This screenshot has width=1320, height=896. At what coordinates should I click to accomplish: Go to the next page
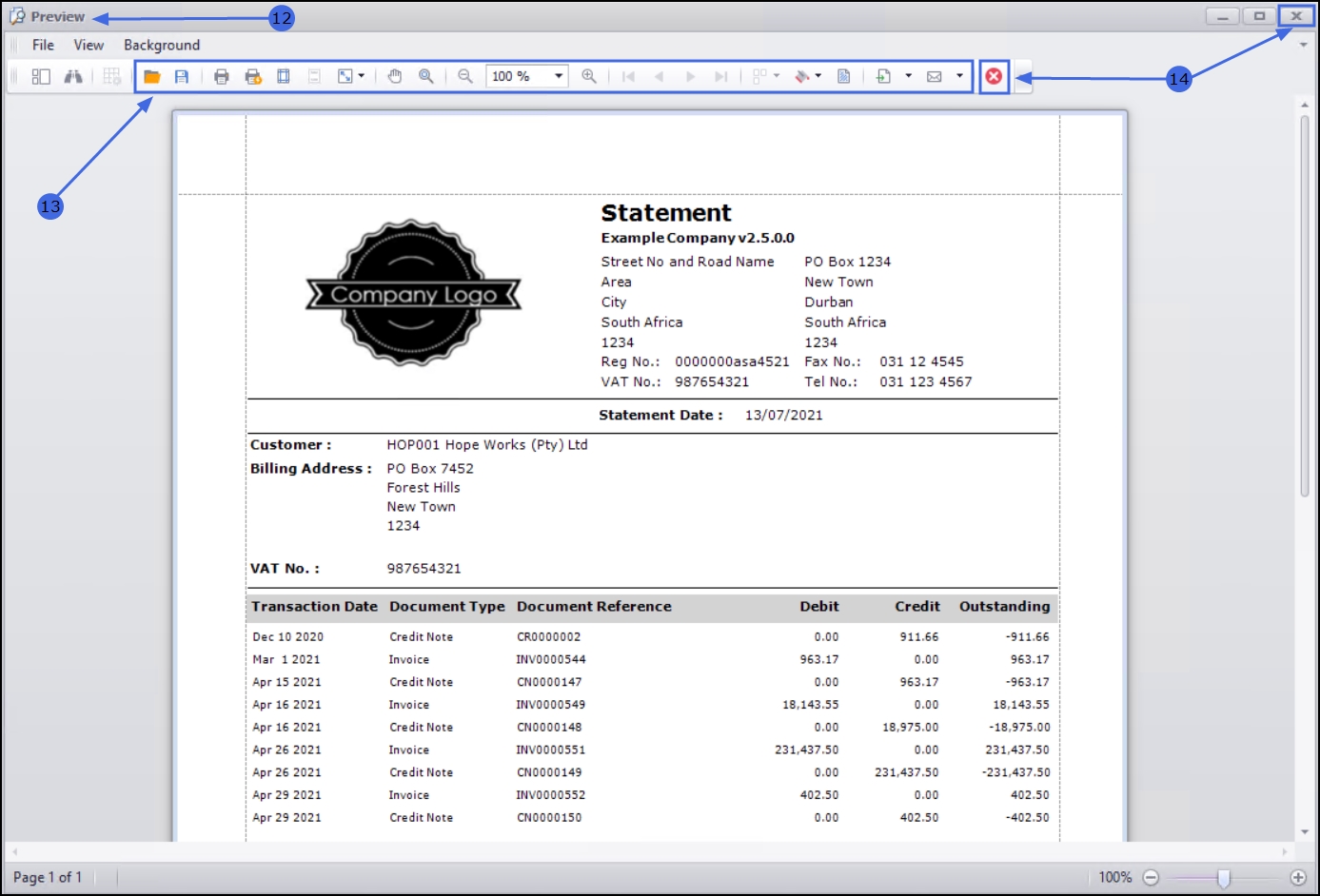(690, 76)
